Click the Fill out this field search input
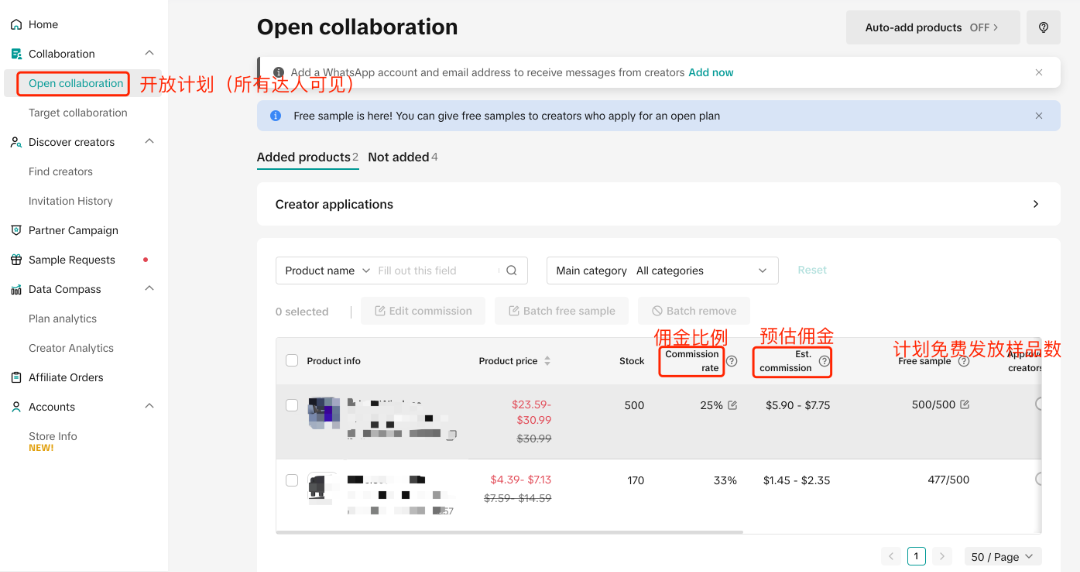 point(435,270)
